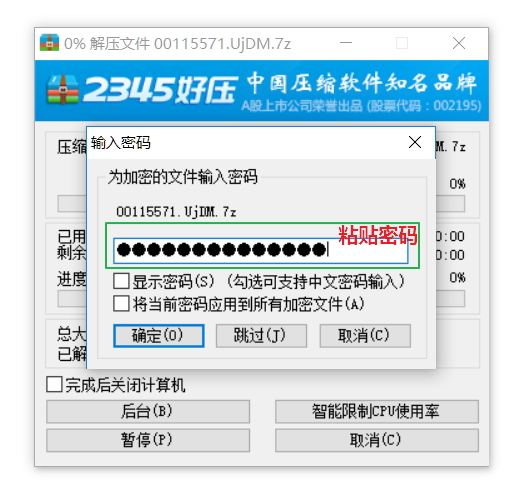The width and height of the screenshot is (527, 493).
Task: Toggle 完成后关闭计算机 checkbox
Action: point(54,384)
